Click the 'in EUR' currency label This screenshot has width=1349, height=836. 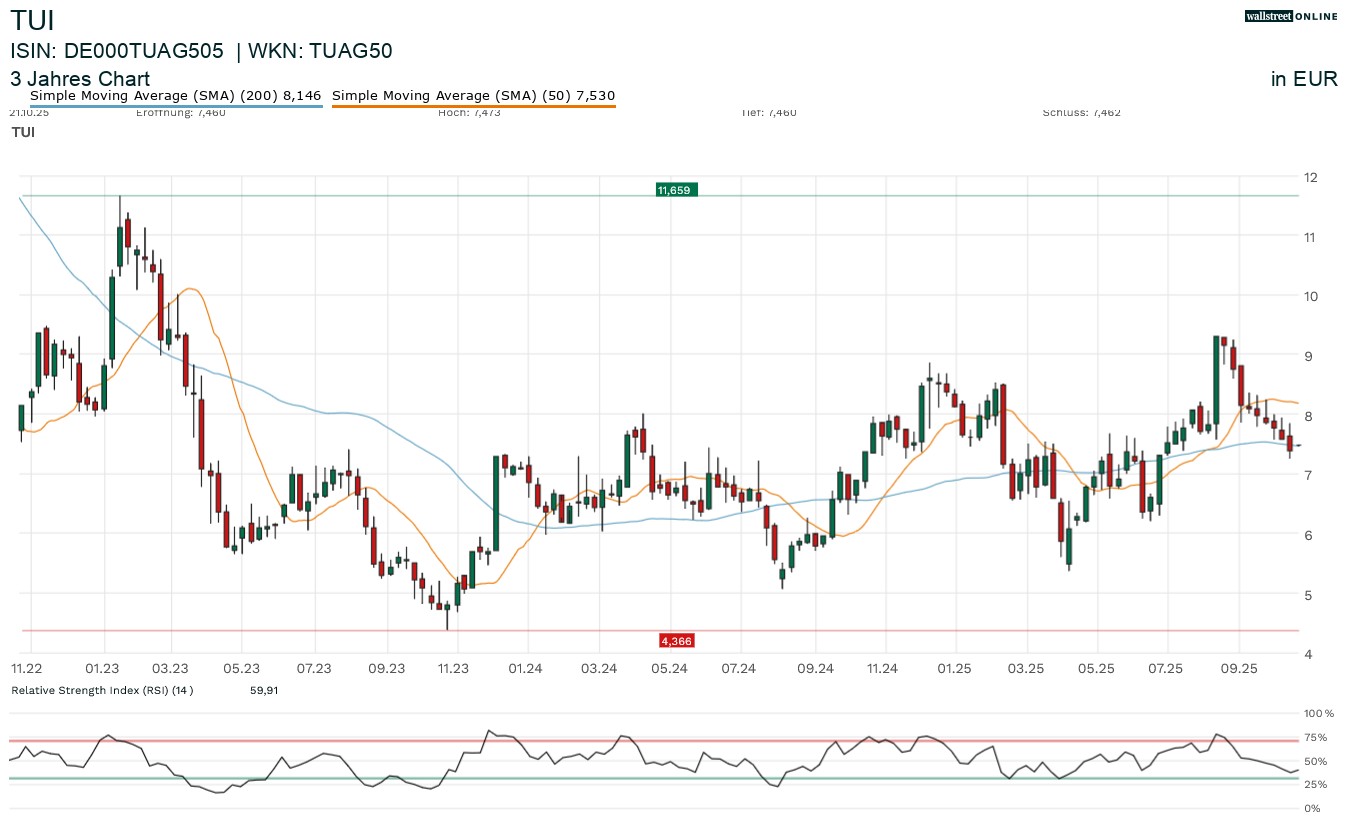click(x=1303, y=80)
